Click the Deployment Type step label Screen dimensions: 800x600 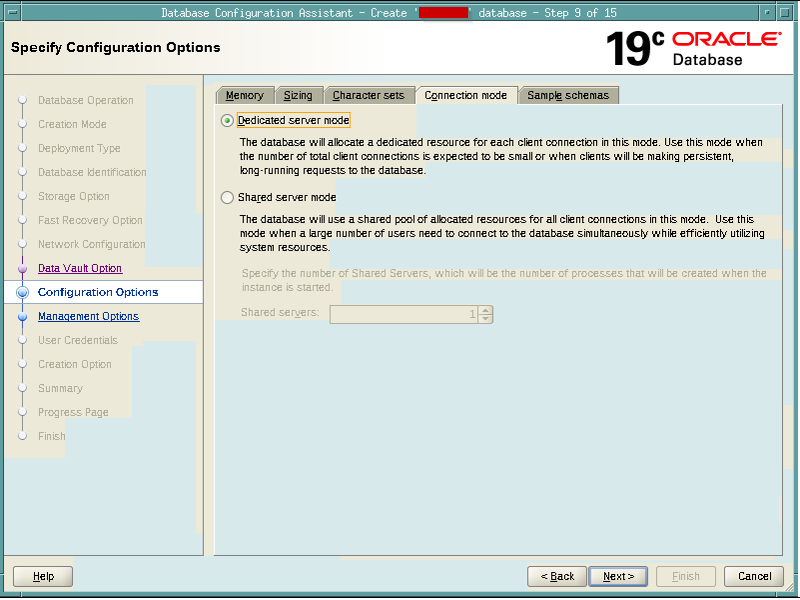[x=79, y=148]
